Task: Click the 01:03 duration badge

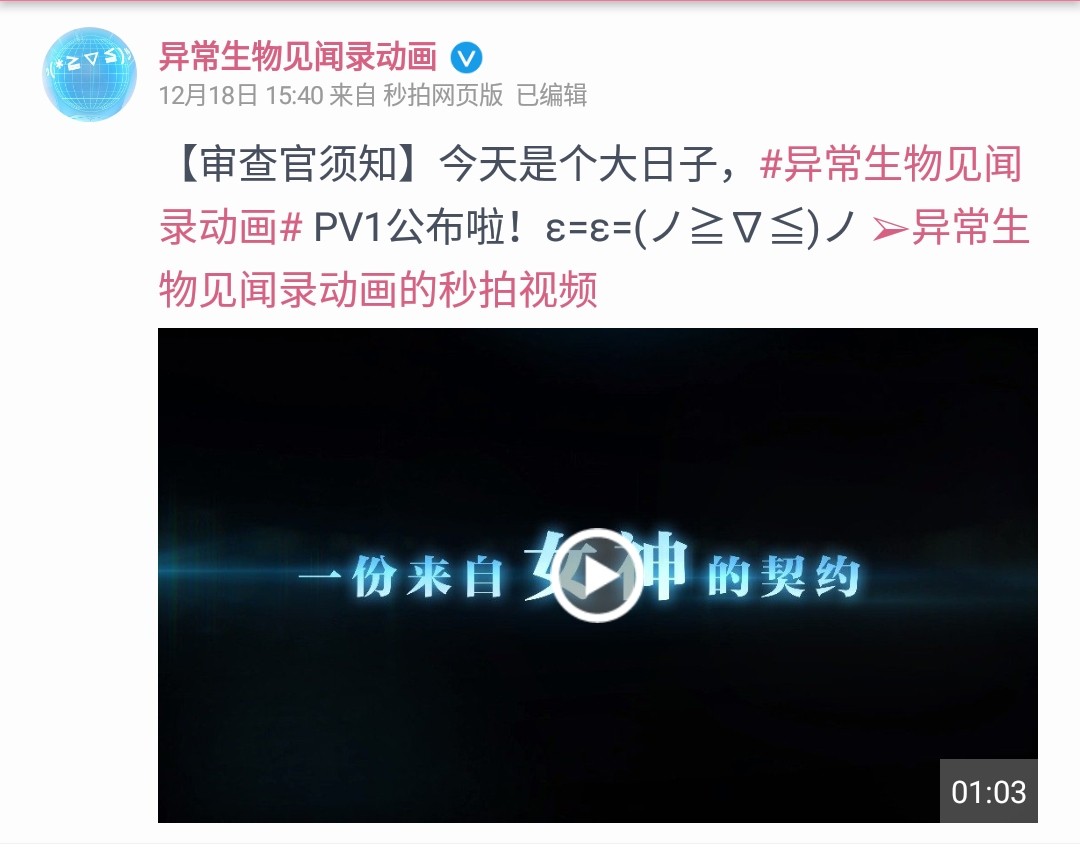Action: [988, 791]
